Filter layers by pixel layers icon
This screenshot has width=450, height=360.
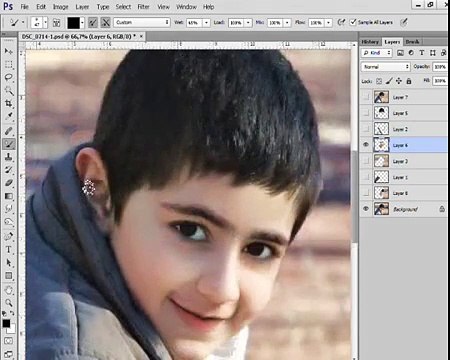400,53
